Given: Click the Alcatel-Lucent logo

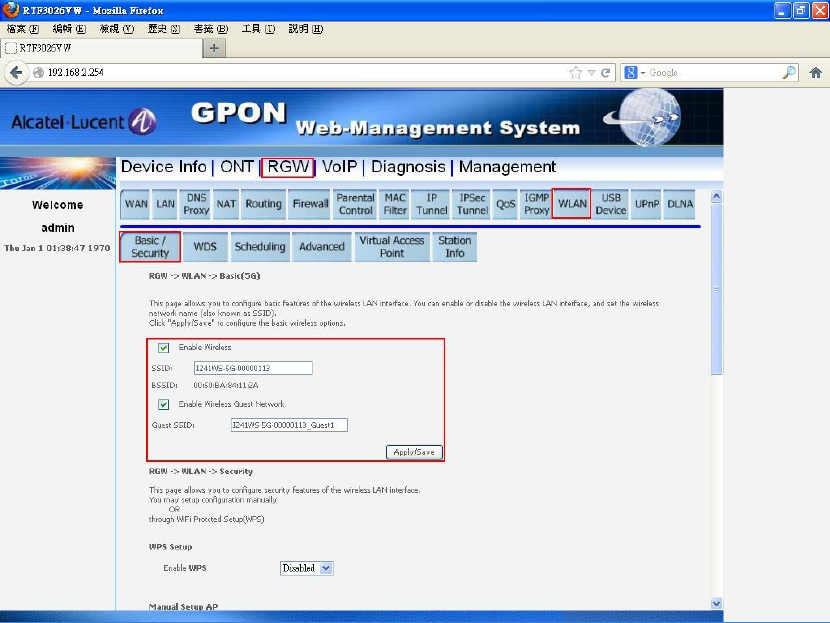Looking at the screenshot, I should pyautogui.click(x=84, y=122).
